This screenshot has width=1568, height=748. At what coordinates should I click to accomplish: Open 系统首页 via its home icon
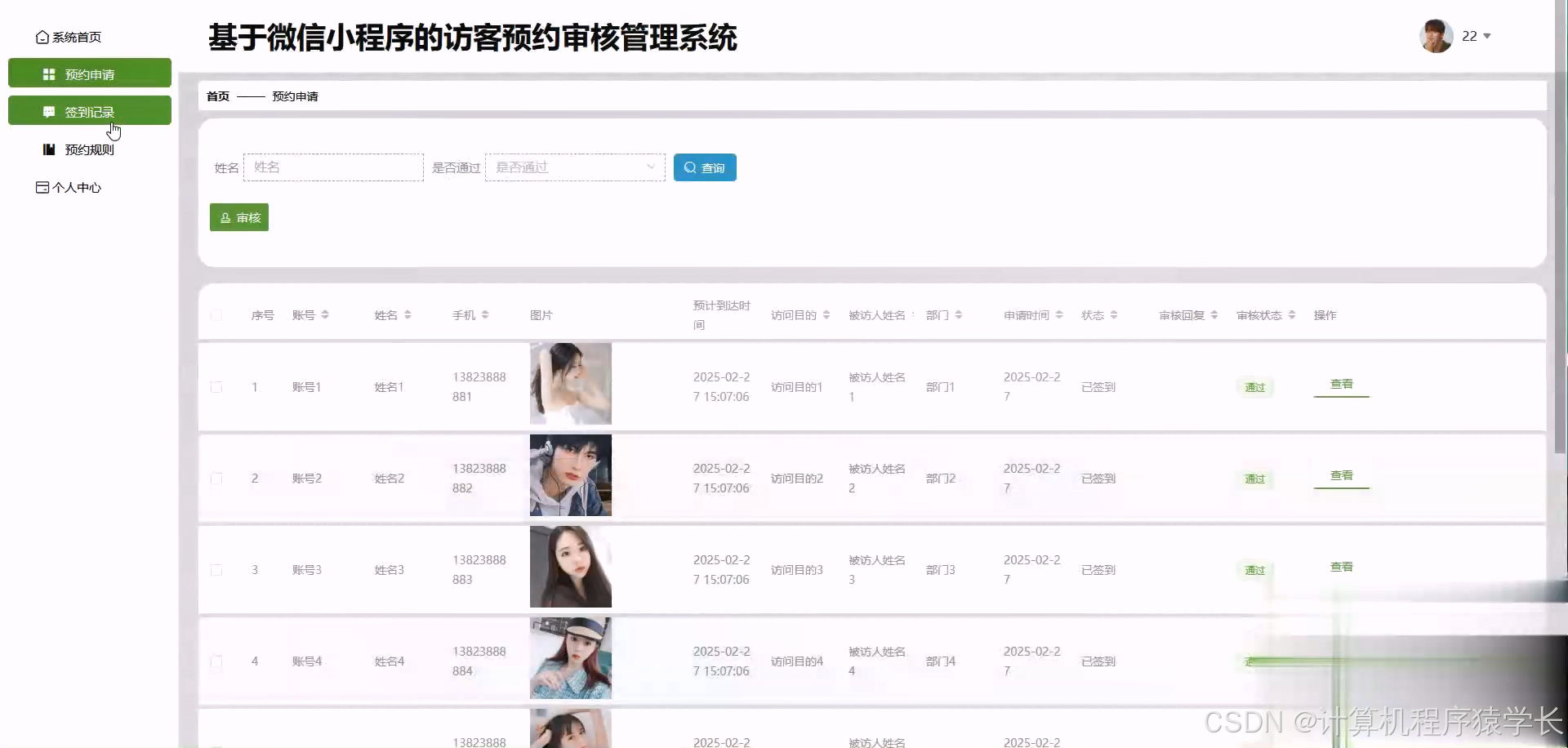42,37
